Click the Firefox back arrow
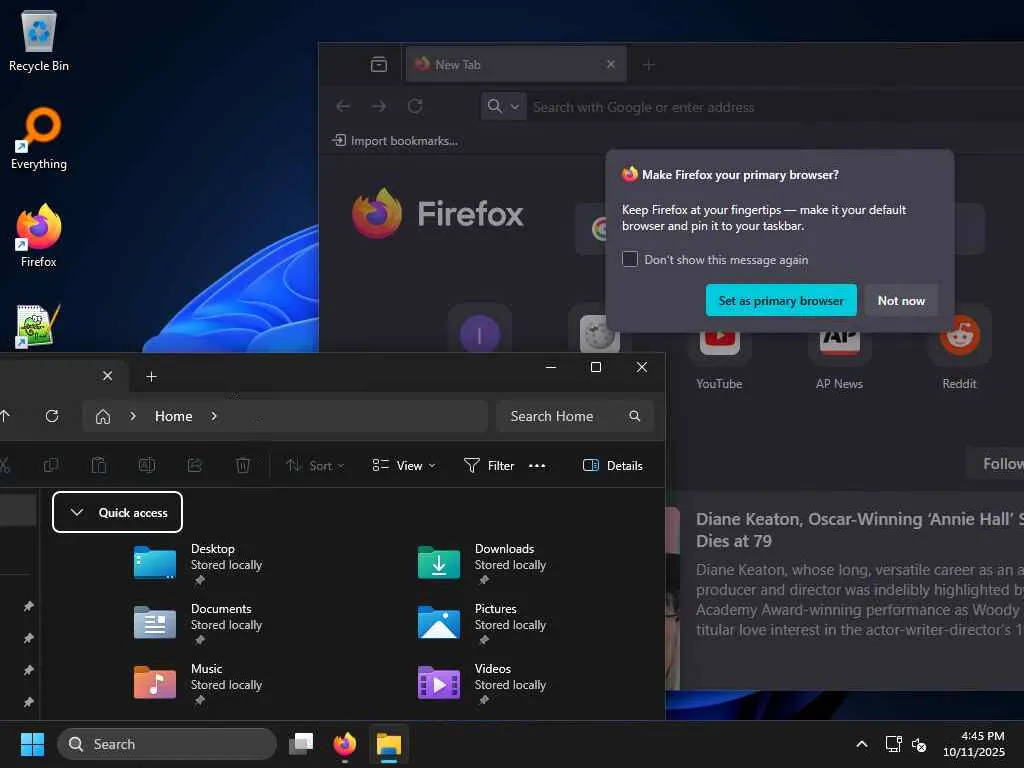Image resolution: width=1024 pixels, height=768 pixels. coord(344,106)
